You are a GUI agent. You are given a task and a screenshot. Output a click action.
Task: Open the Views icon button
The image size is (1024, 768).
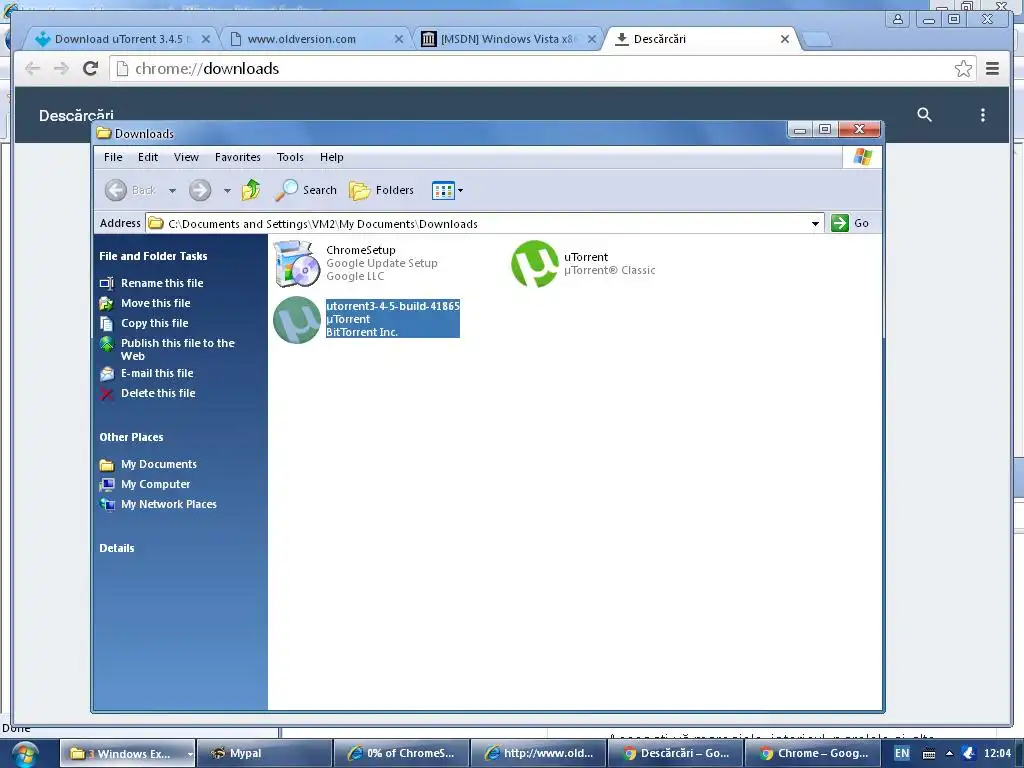click(x=443, y=190)
